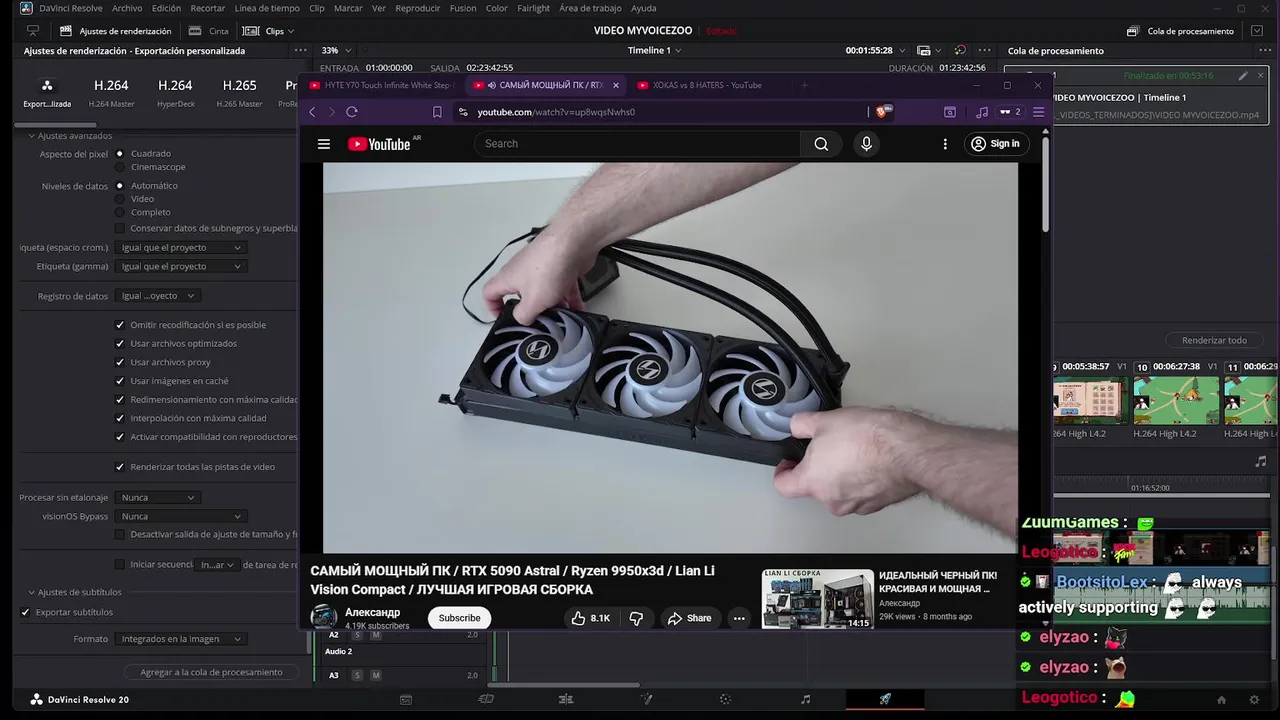Switch to HYTE Y70 Touch browser tab
The height and width of the screenshot is (720, 1280).
[381, 85]
